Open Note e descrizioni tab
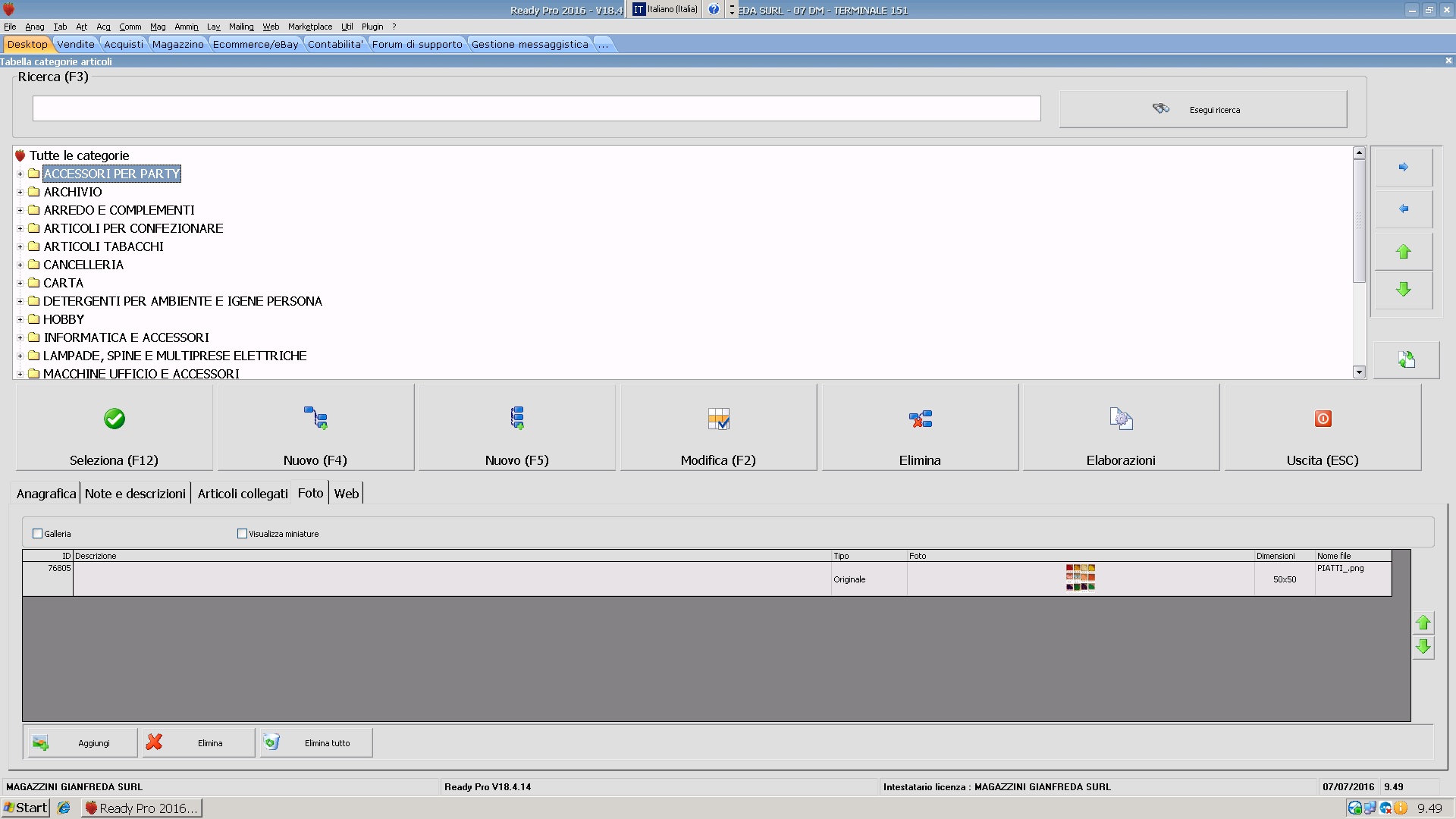This screenshot has width=1456, height=819. [135, 494]
